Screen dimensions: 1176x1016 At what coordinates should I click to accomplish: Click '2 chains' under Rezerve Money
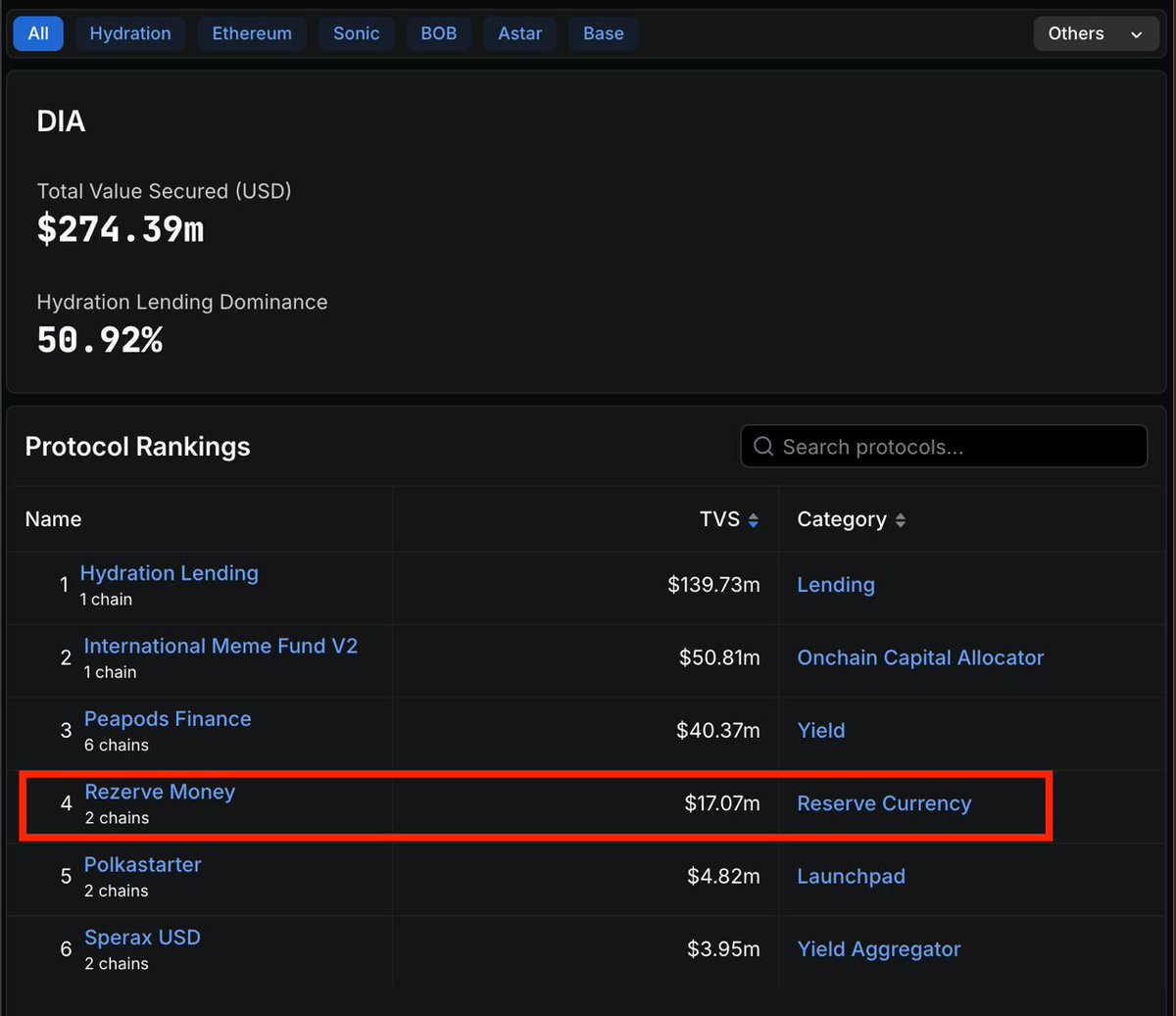pyautogui.click(x=117, y=818)
